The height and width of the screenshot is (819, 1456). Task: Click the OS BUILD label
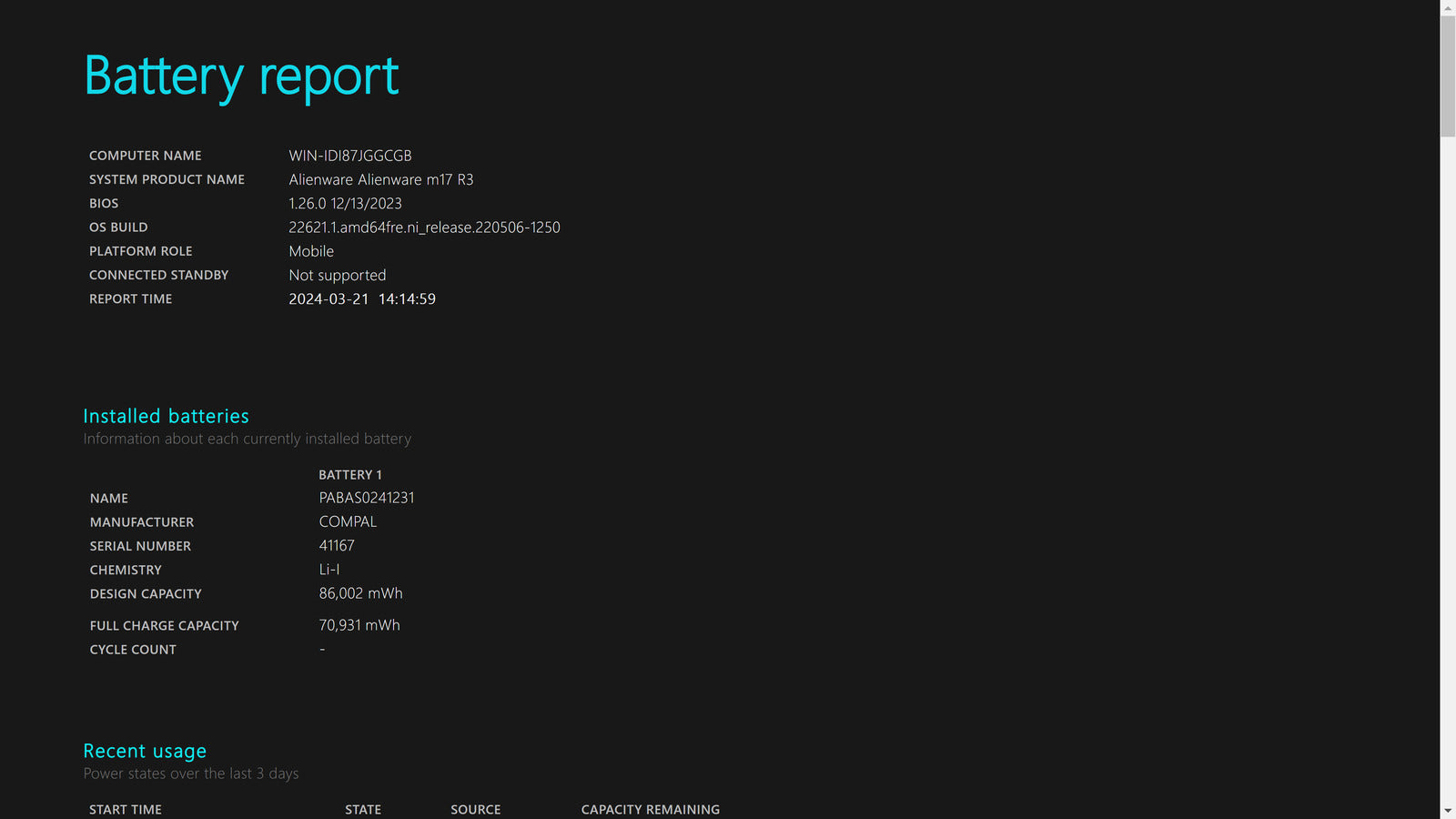pyautogui.click(x=118, y=227)
